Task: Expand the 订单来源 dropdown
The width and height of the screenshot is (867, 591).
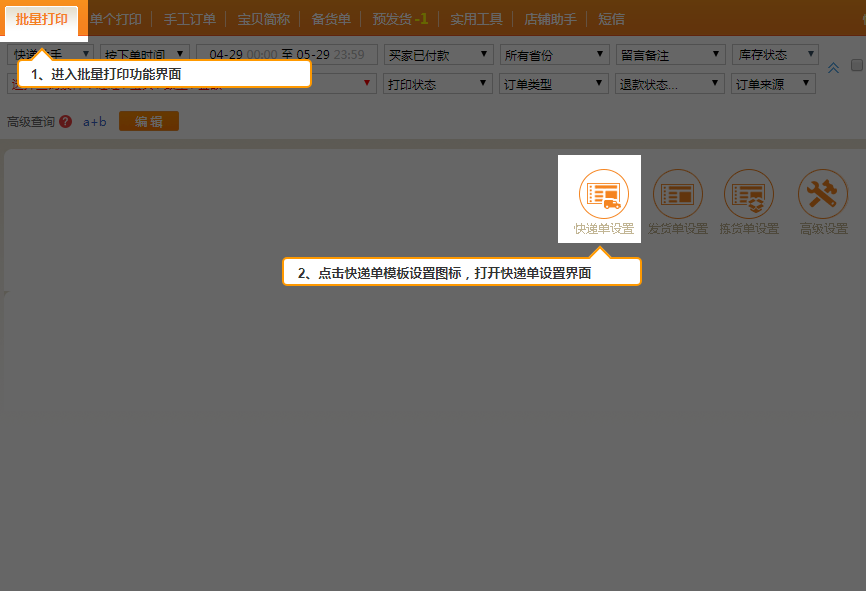Action: click(x=773, y=85)
